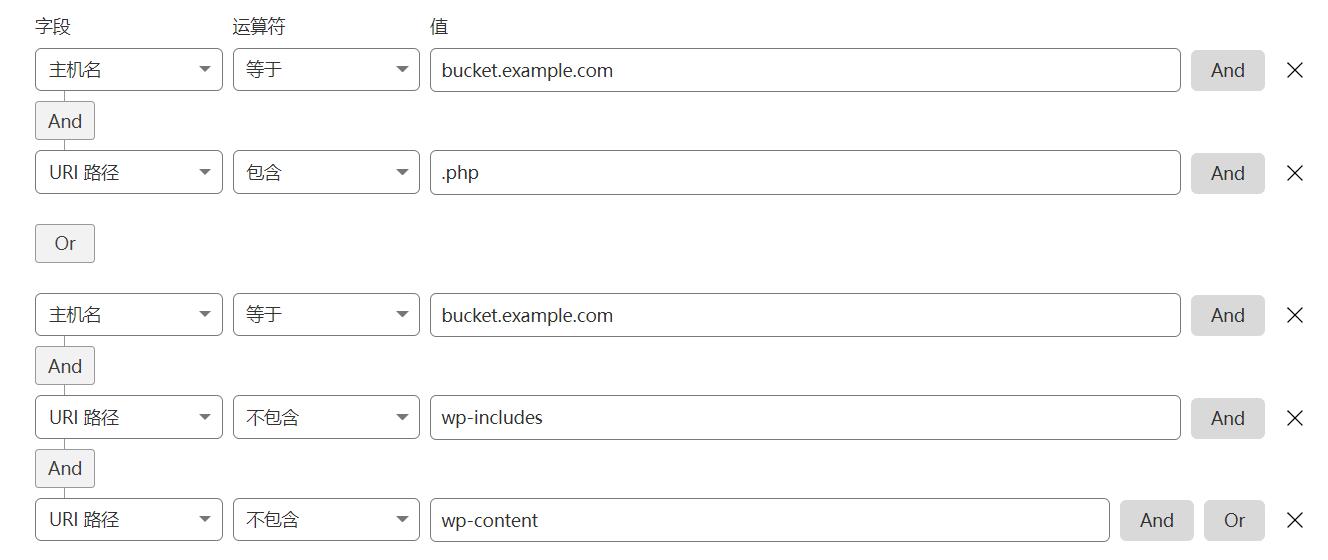Delete the .php URI path row

[1294, 173]
